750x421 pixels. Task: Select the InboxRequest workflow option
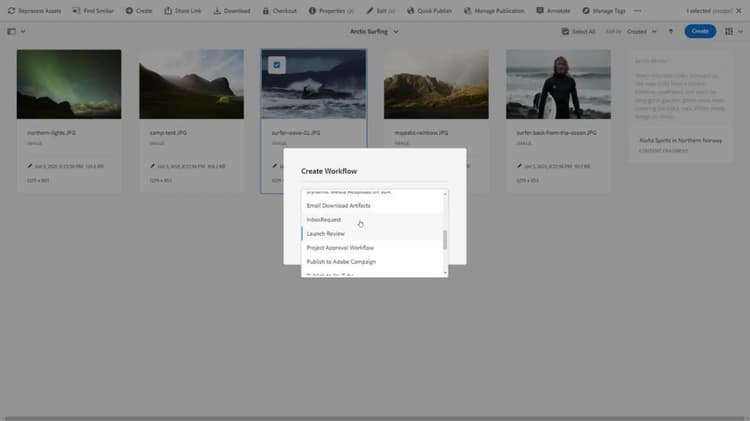(372, 220)
